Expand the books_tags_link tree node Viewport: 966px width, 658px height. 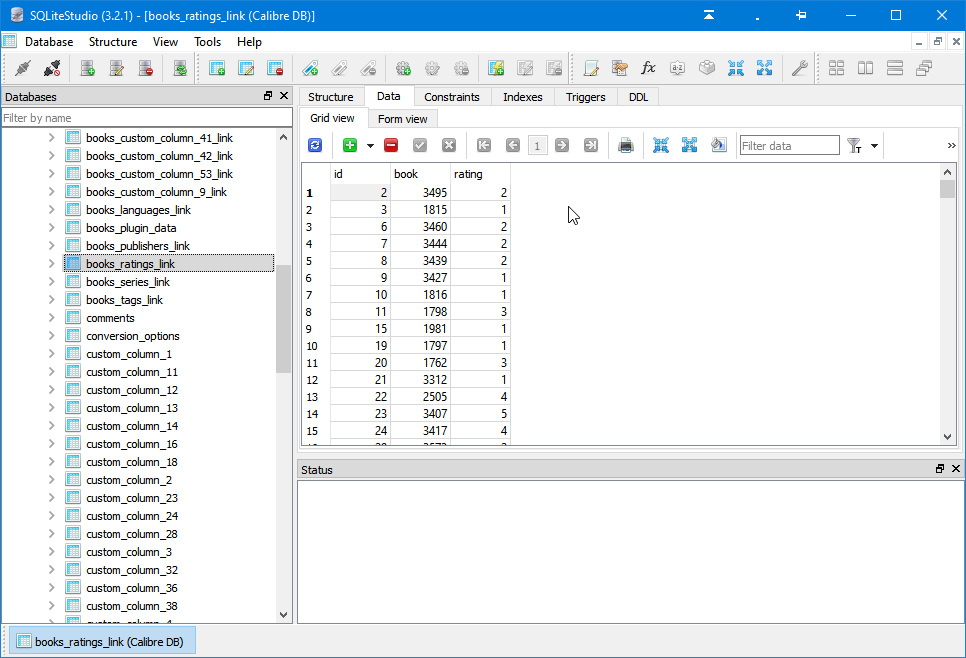tap(52, 300)
